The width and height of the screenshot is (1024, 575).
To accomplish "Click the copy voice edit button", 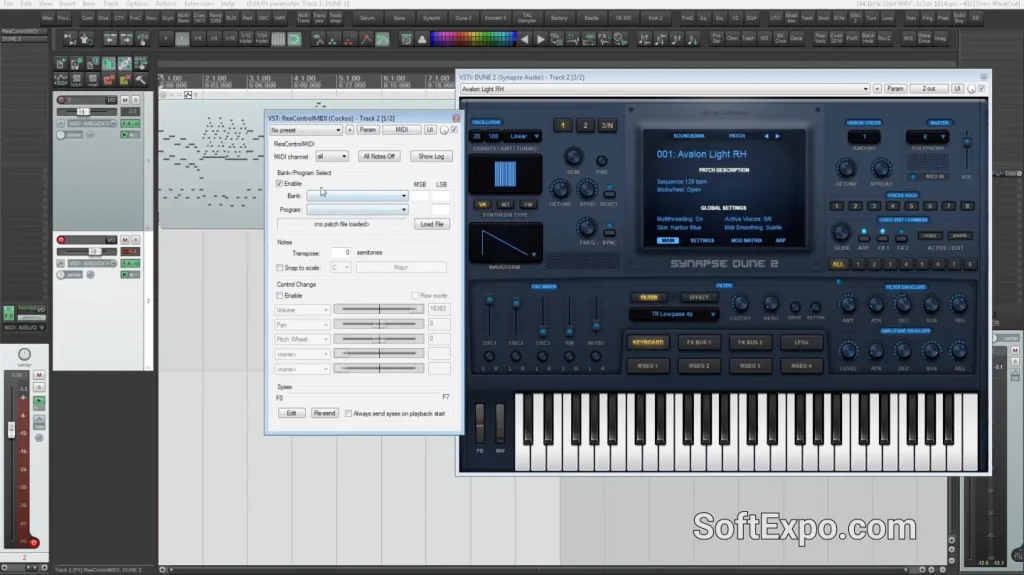I will [930, 235].
